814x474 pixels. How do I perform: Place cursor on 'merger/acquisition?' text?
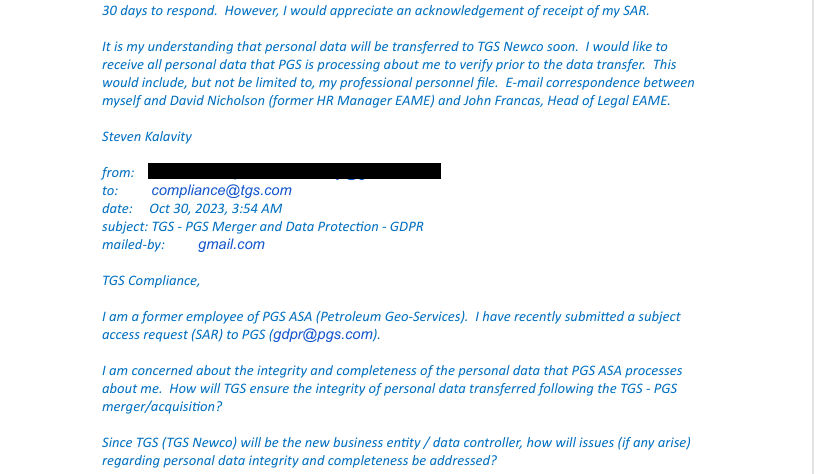(x=162, y=407)
